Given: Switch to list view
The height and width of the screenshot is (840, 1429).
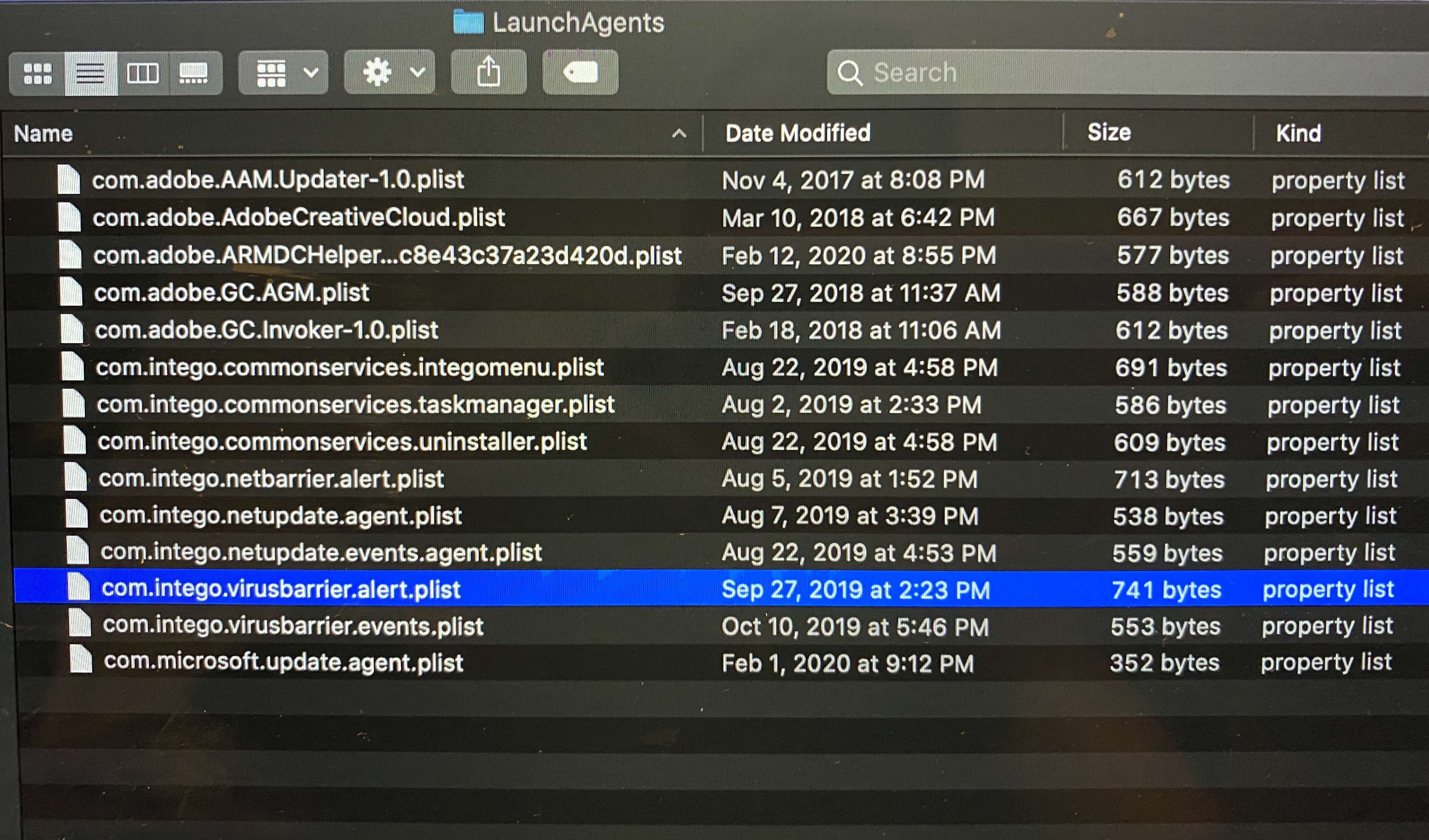Looking at the screenshot, I should click(91, 73).
